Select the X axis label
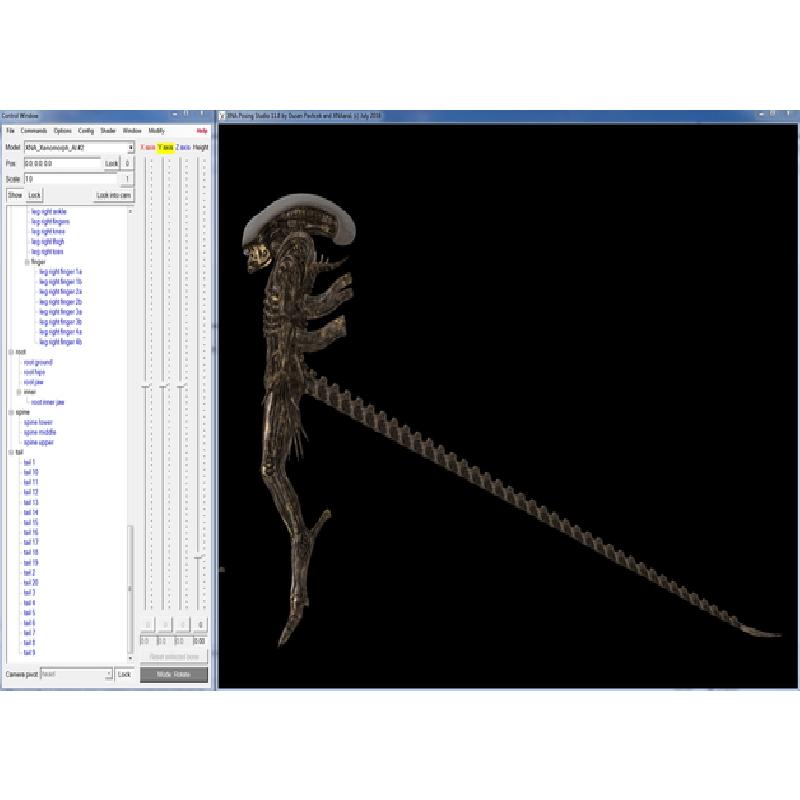The image size is (800, 800). 147,147
